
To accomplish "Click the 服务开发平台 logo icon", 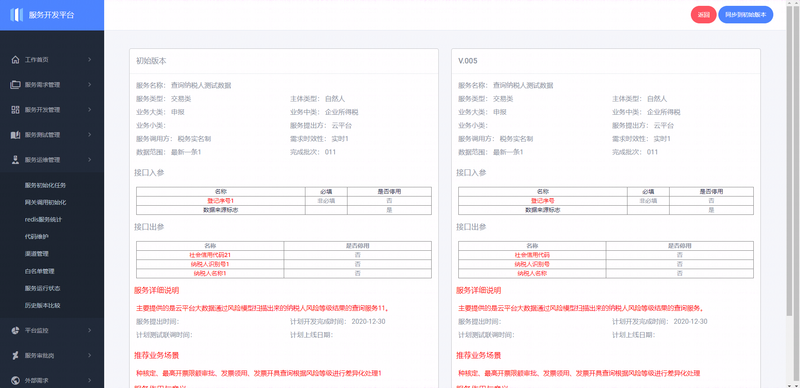I will (x=16, y=15).
